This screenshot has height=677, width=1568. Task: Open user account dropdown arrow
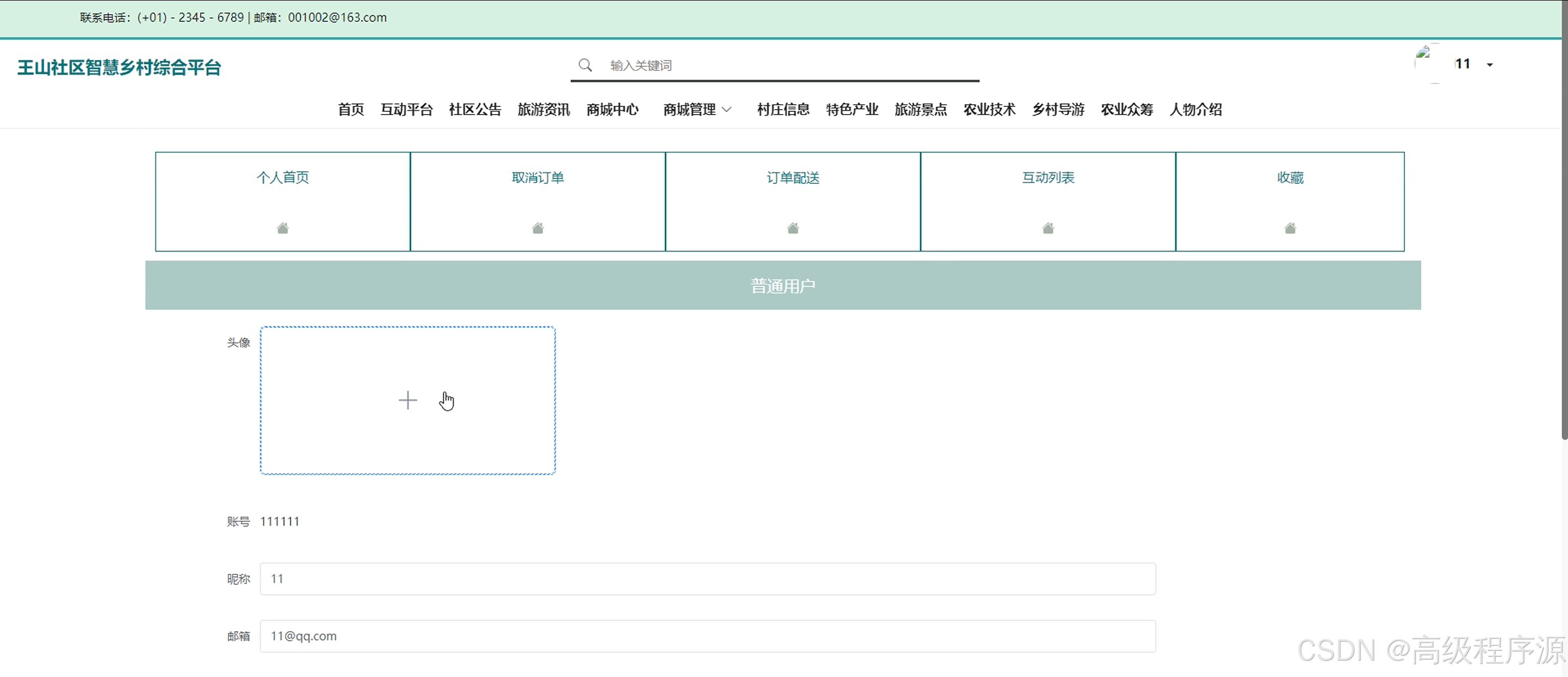(1489, 65)
